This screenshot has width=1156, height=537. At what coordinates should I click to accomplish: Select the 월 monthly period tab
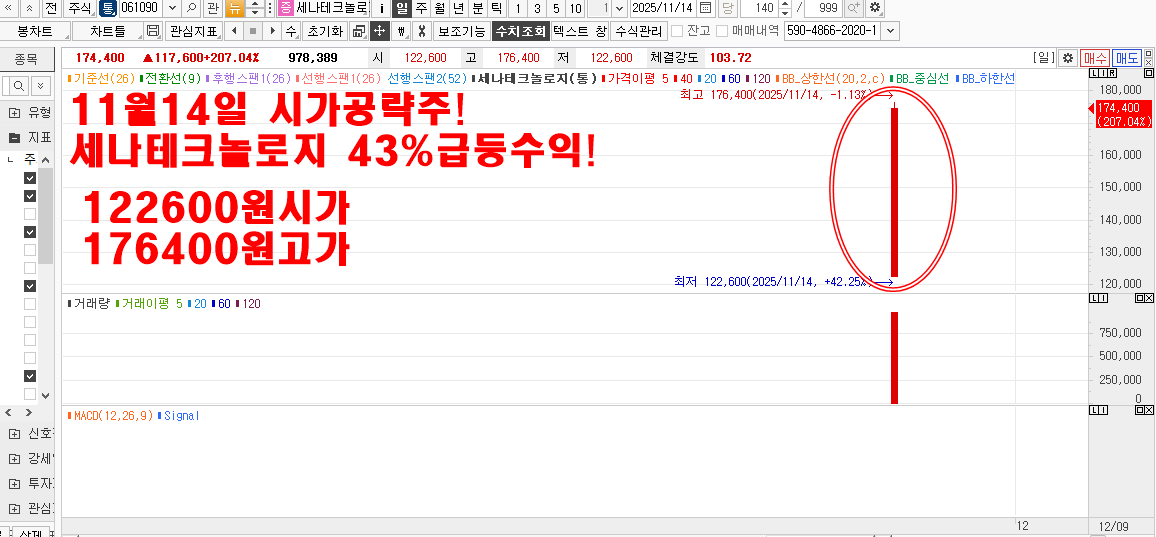439,8
